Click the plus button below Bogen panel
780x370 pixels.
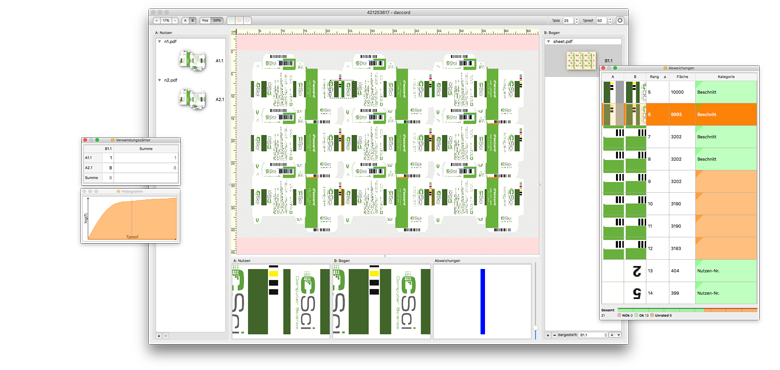coord(548,335)
